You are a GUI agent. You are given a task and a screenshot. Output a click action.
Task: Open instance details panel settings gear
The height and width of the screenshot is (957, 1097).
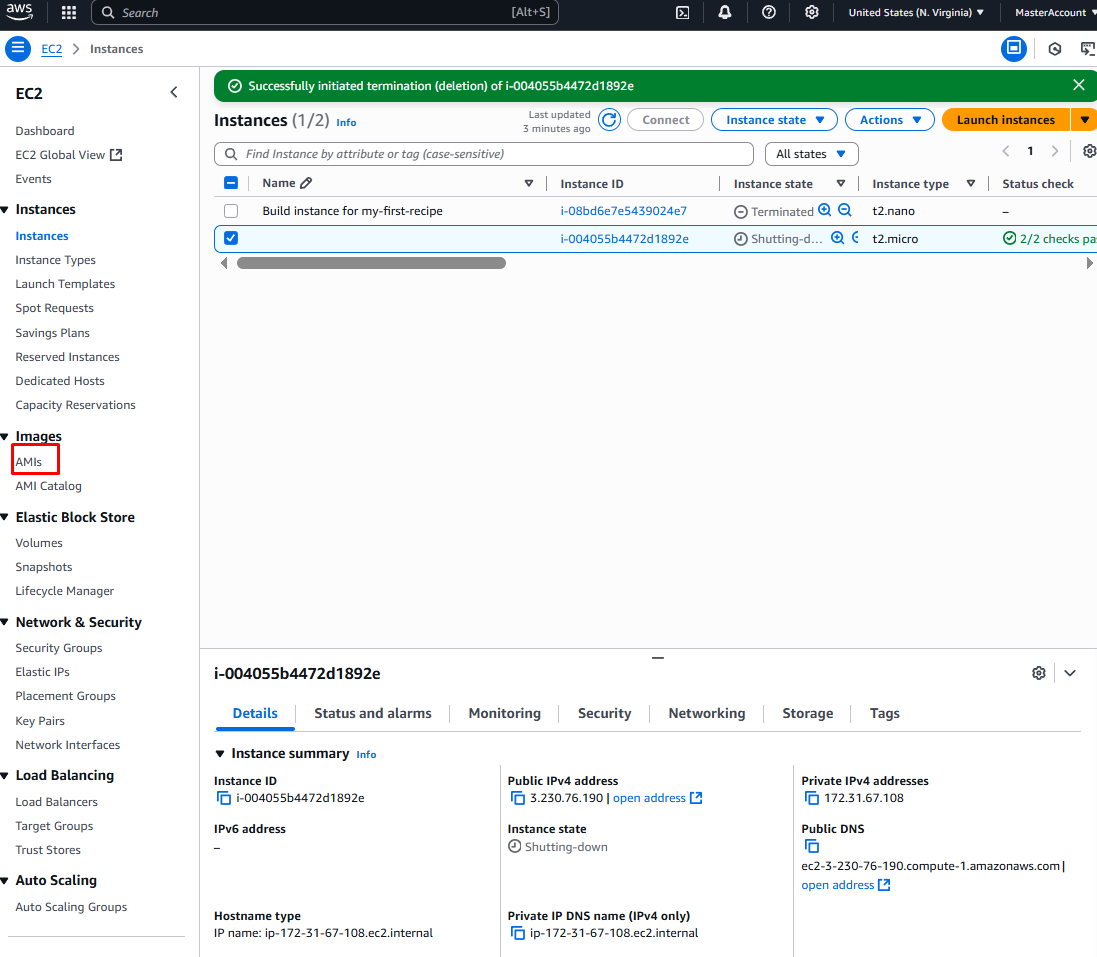click(1038, 673)
